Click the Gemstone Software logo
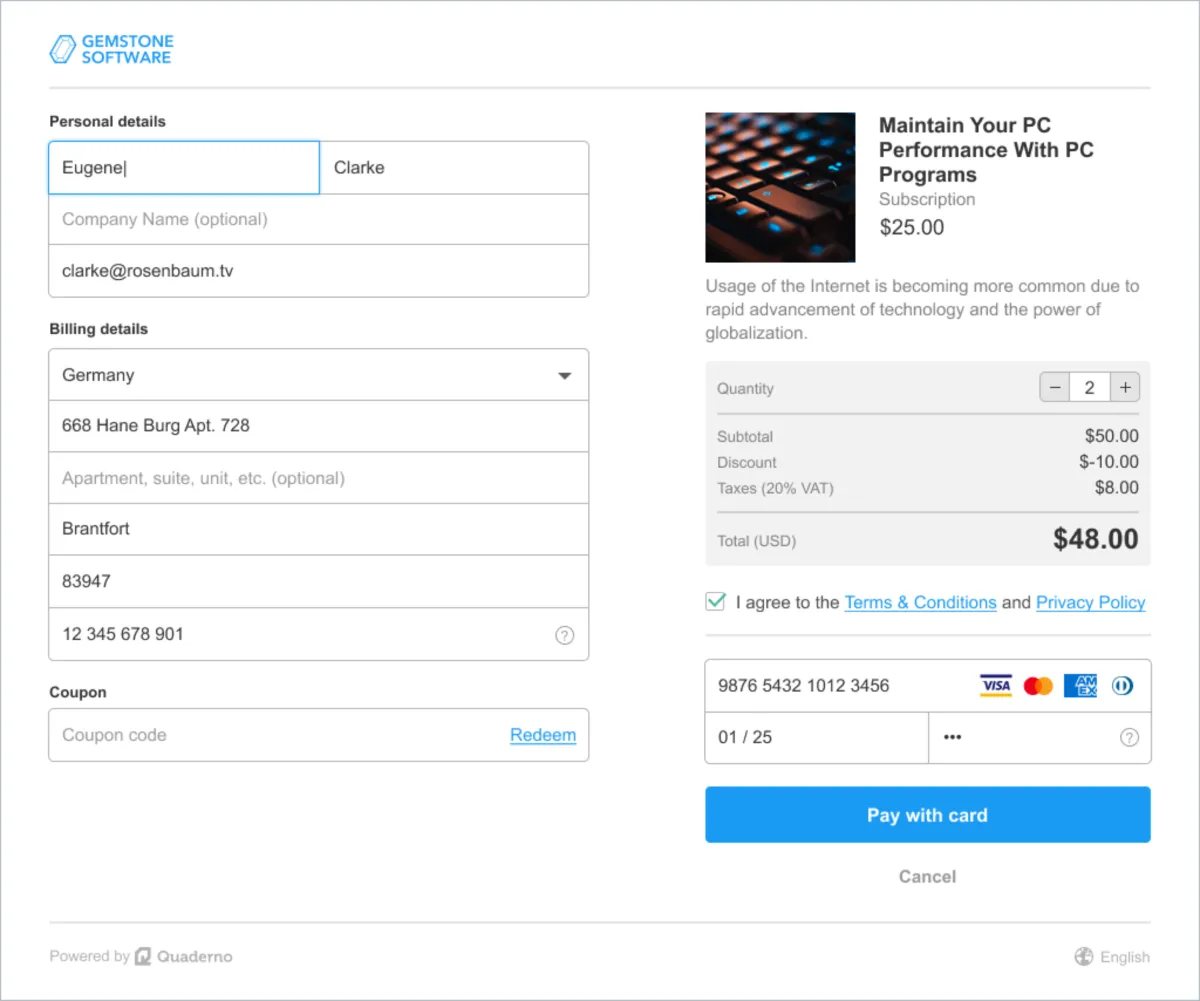 coord(111,49)
